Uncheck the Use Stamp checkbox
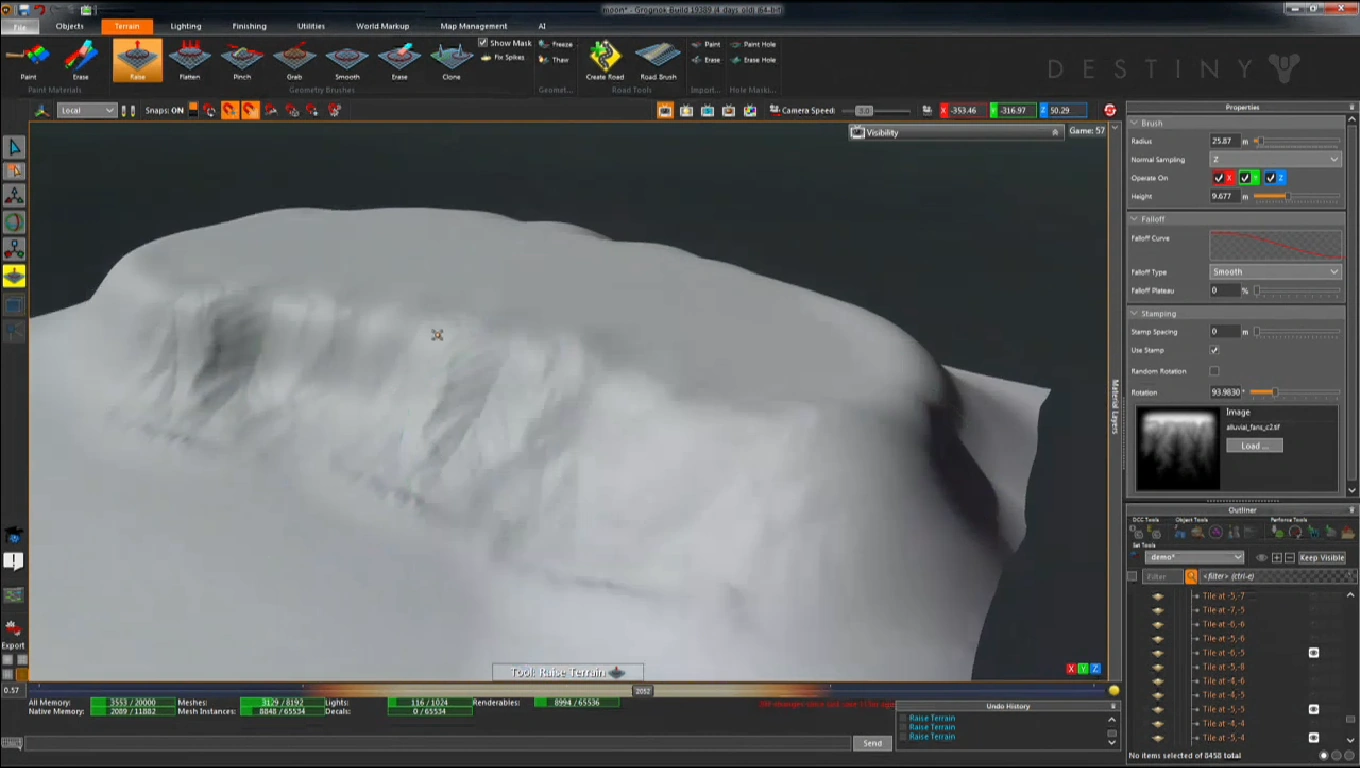This screenshot has height=768, width=1360. [1215, 351]
